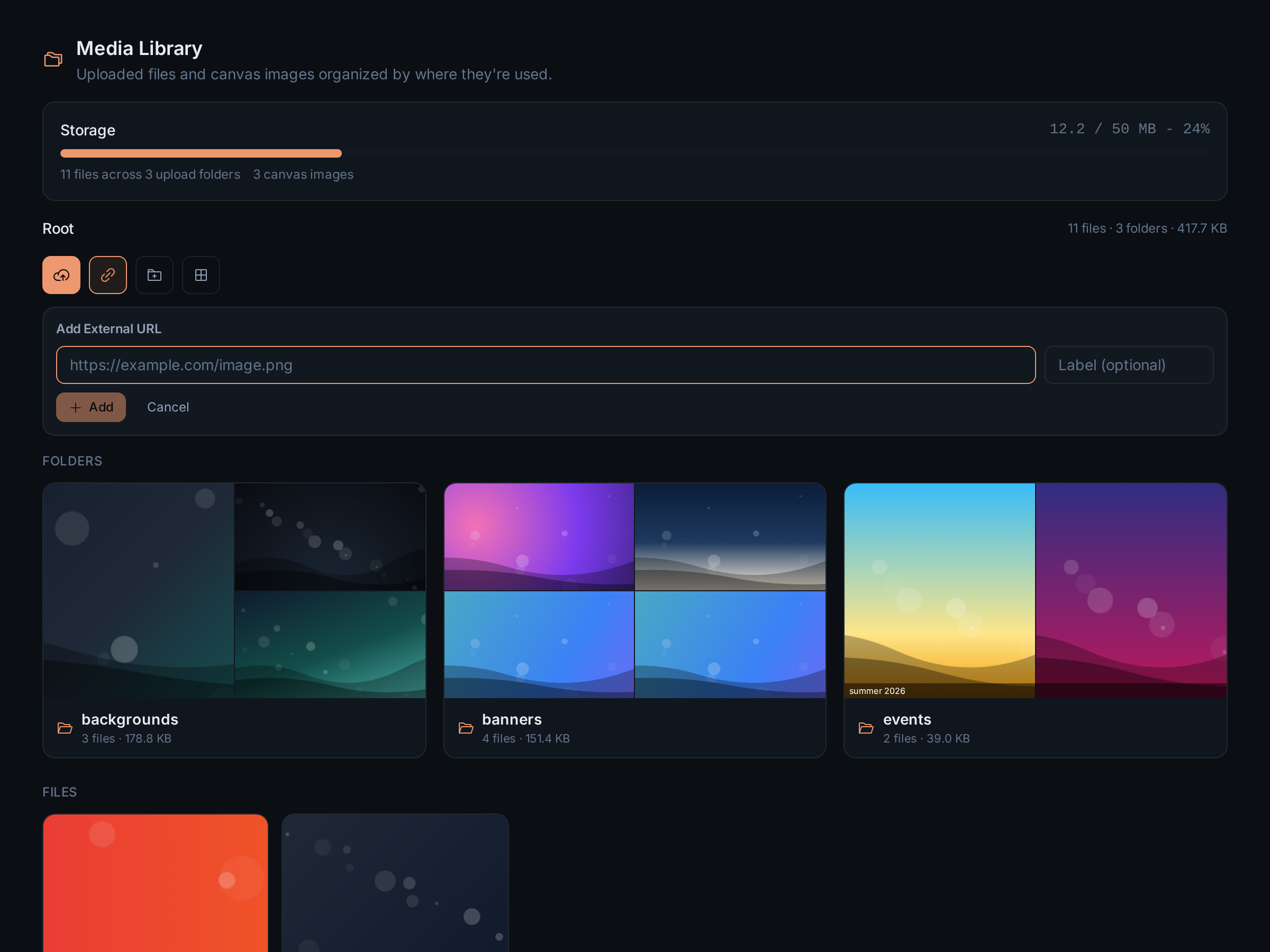Click the upload to cloud icon button
This screenshot has width=1270, height=952.
(x=61, y=275)
